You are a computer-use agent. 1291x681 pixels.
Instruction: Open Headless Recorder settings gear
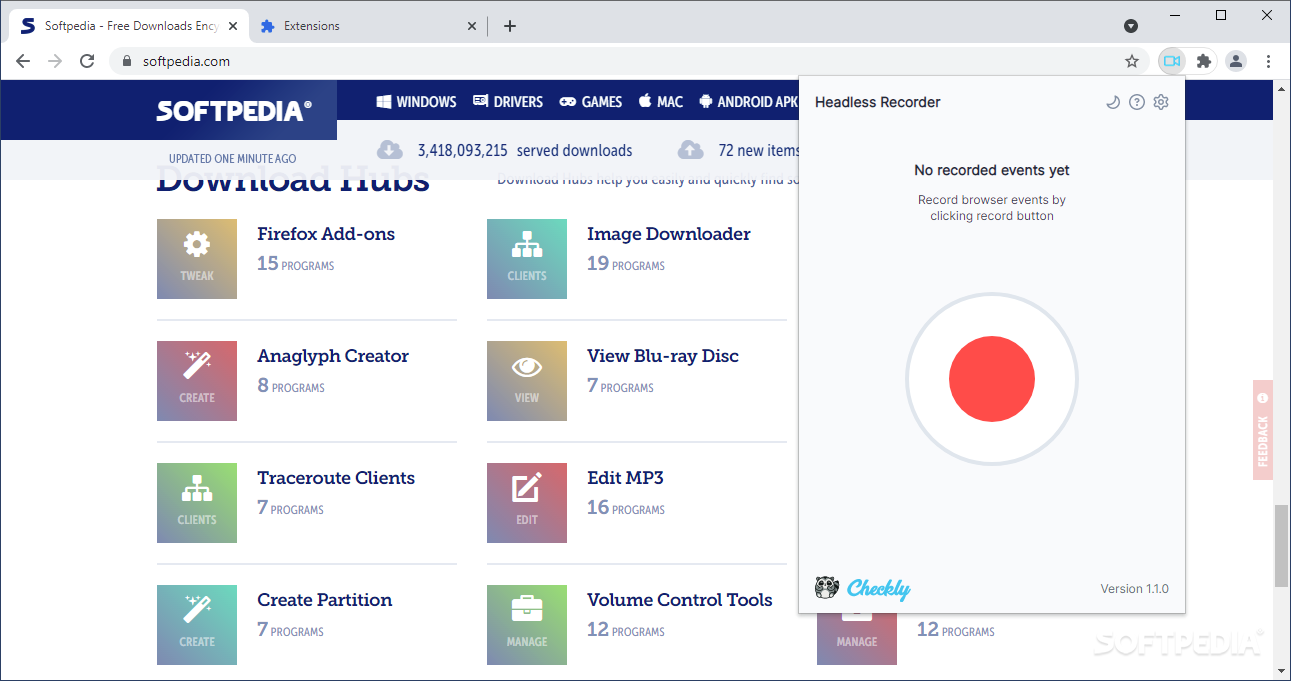[1160, 102]
